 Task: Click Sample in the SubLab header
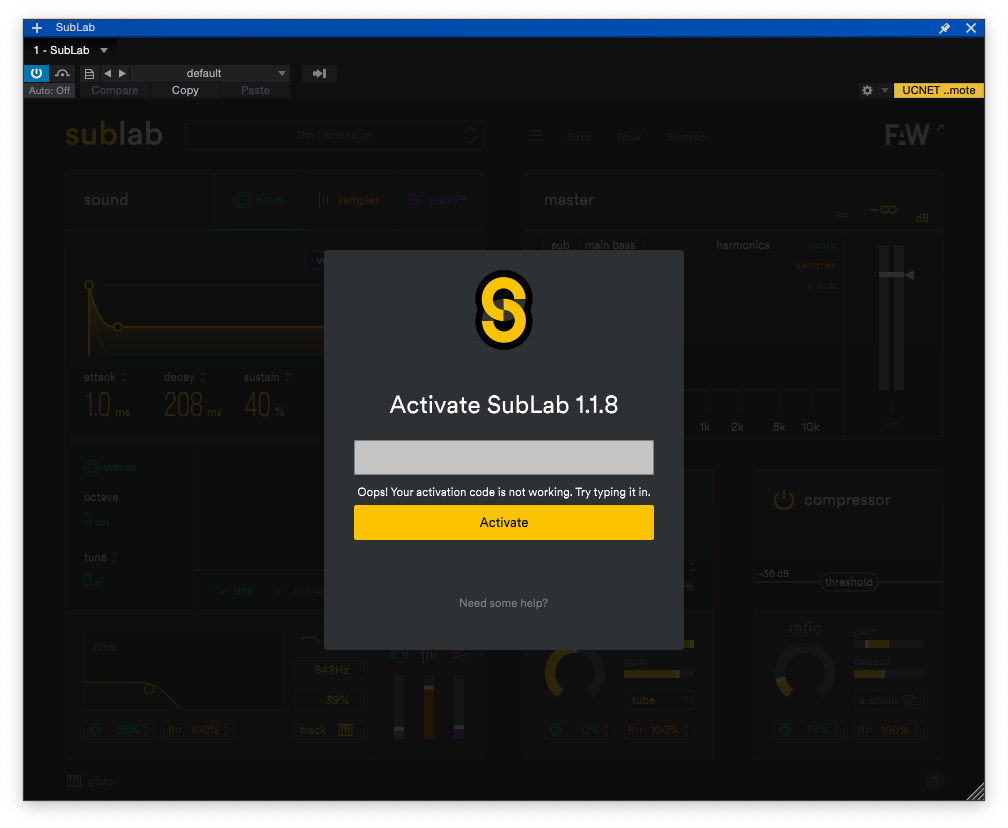coord(685,137)
